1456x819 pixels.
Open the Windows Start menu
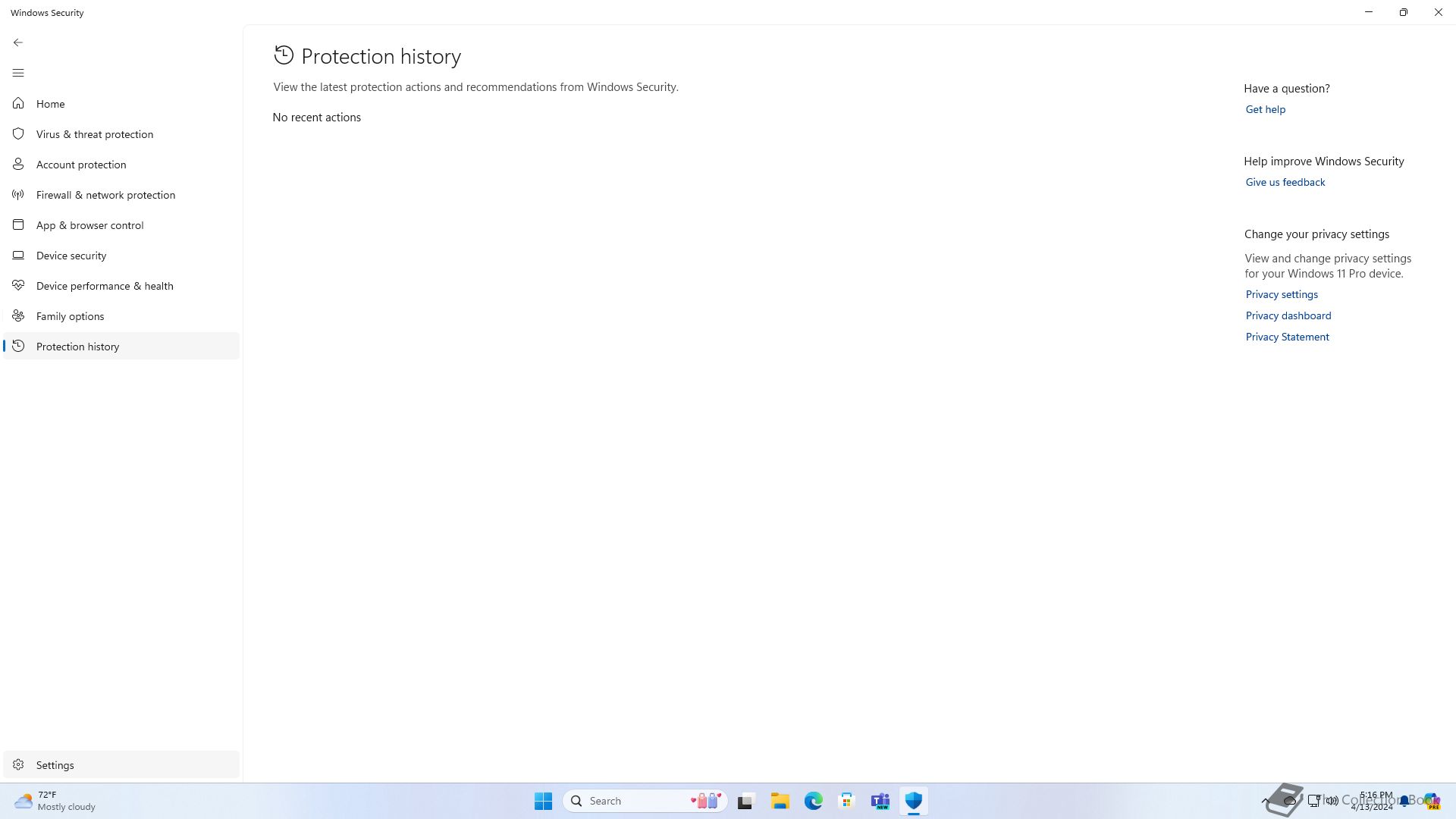543,801
